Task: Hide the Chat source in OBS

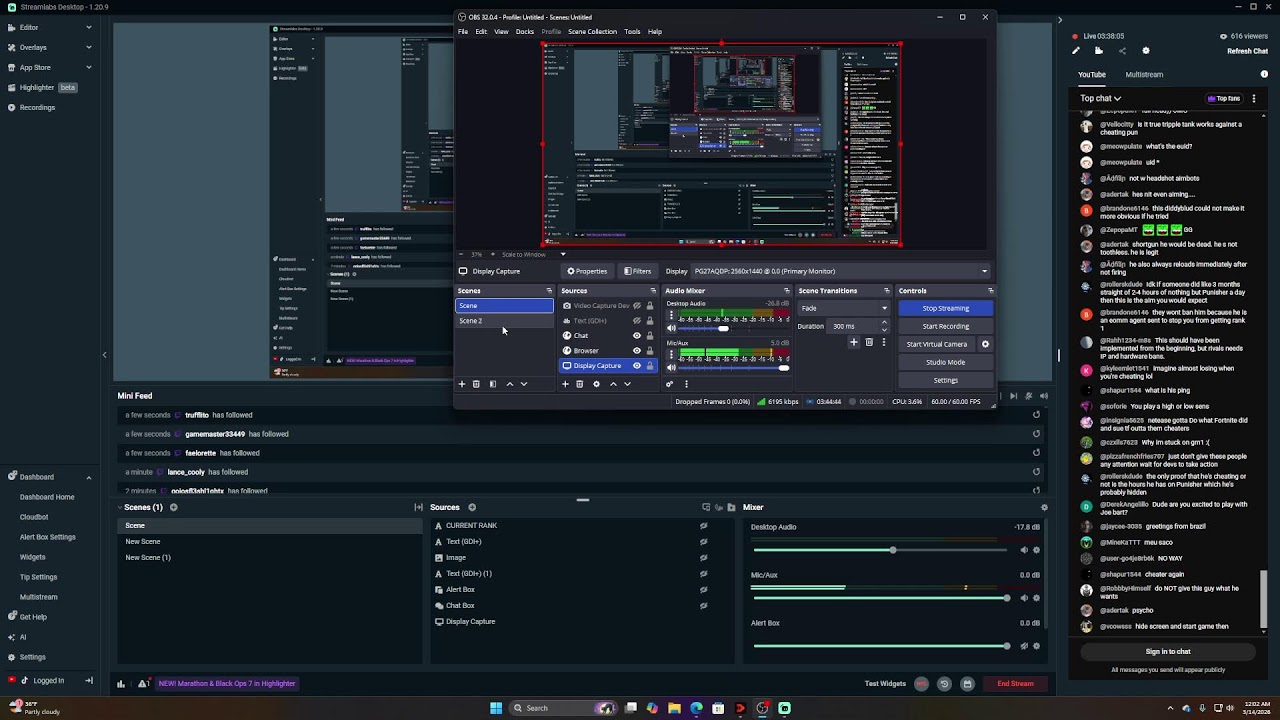Action: click(x=636, y=336)
